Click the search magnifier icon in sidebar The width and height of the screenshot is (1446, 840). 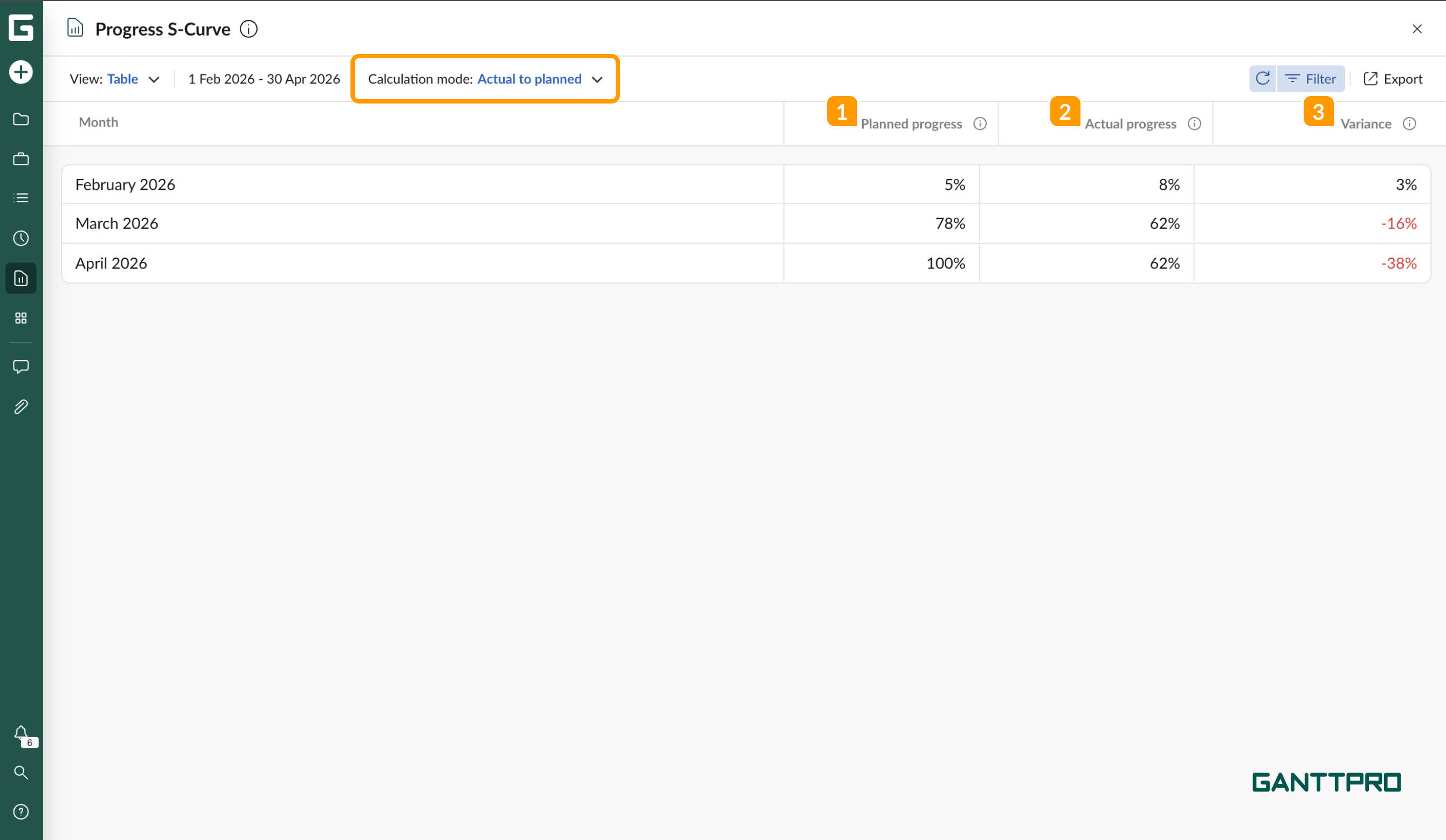point(21,772)
